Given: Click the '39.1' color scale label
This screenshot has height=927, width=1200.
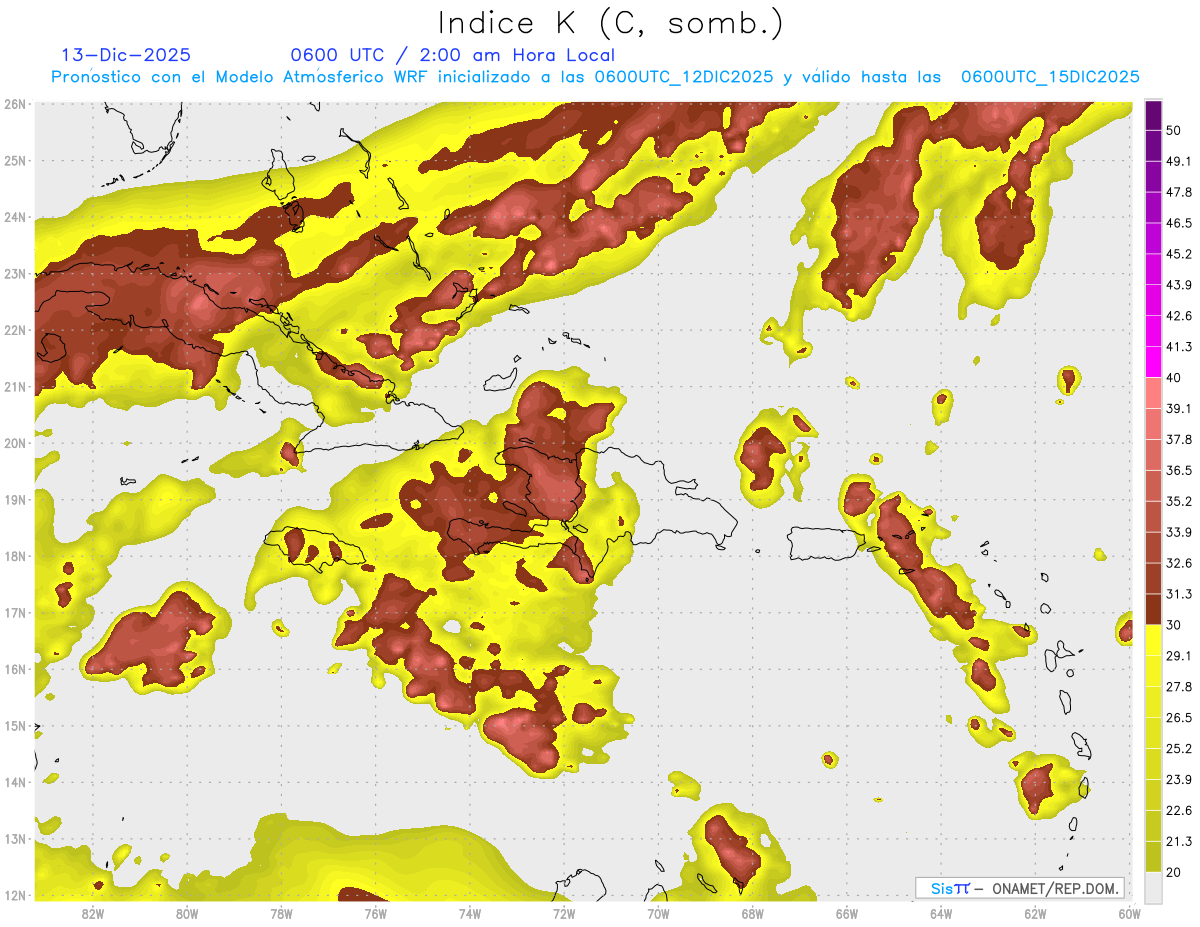Looking at the screenshot, I should coord(1179,409).
